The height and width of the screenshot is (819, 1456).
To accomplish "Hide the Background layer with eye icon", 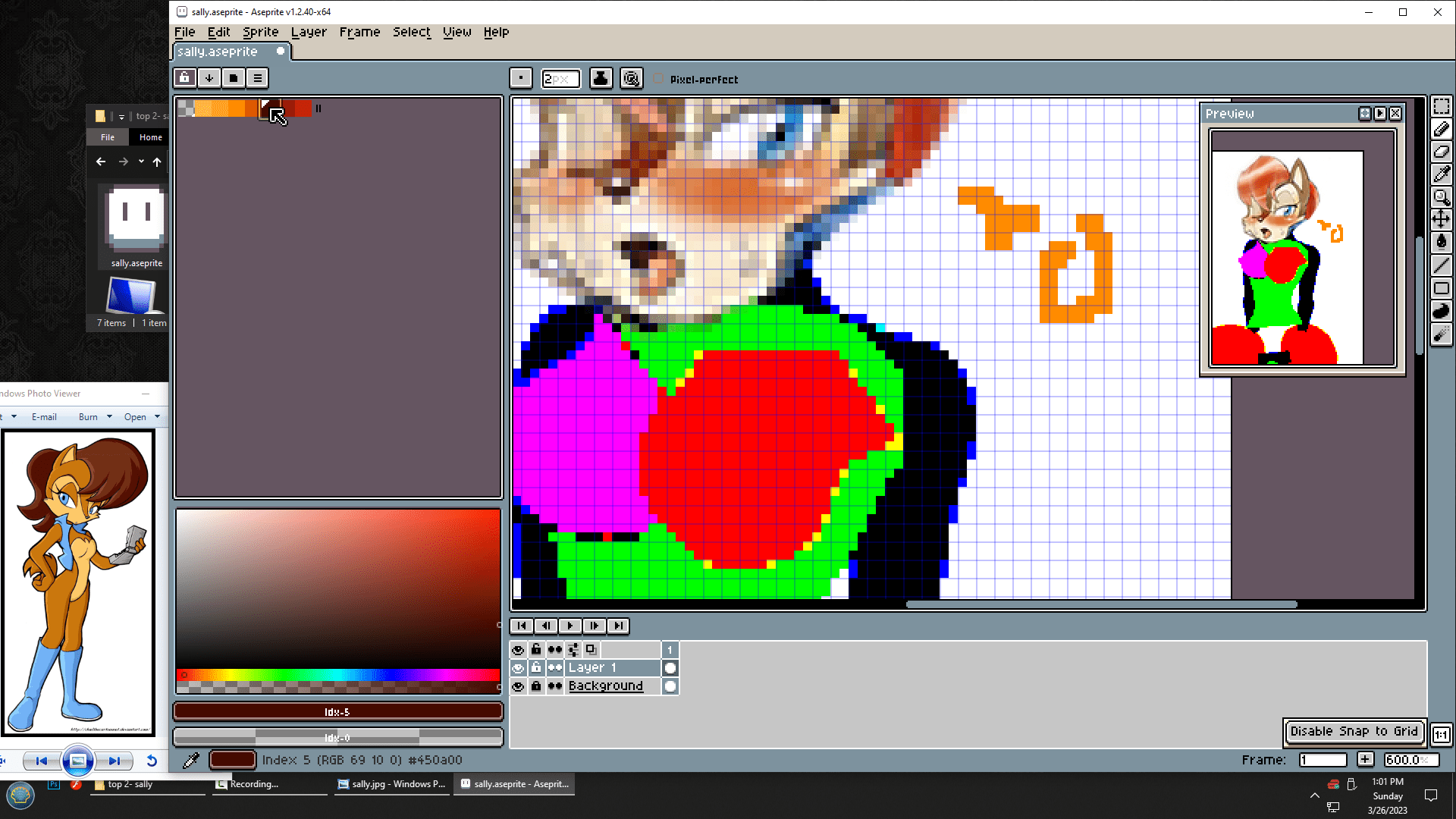I will click(518, 686).
